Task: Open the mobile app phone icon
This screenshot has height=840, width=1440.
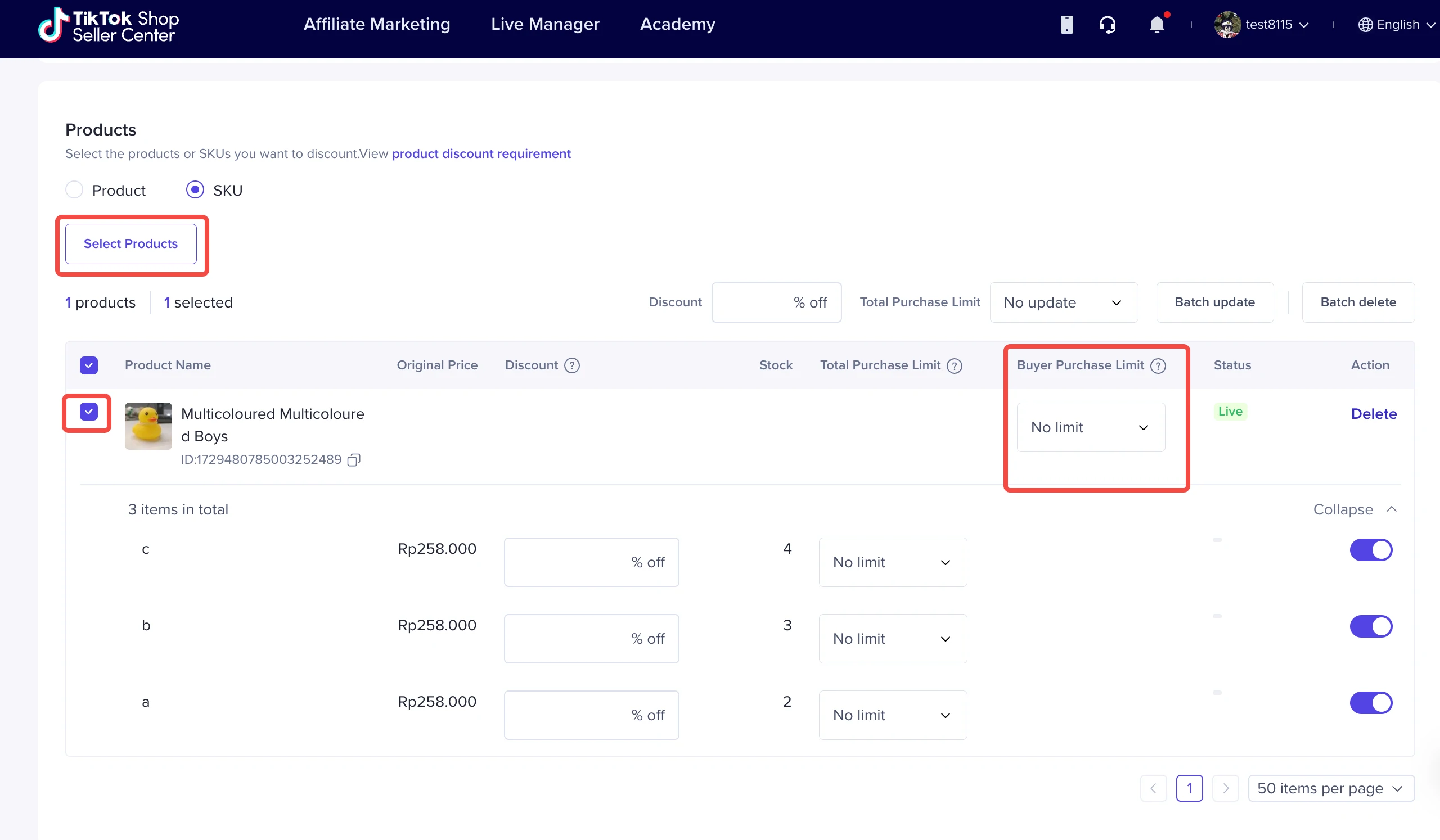Action: tap(1066, 25)
